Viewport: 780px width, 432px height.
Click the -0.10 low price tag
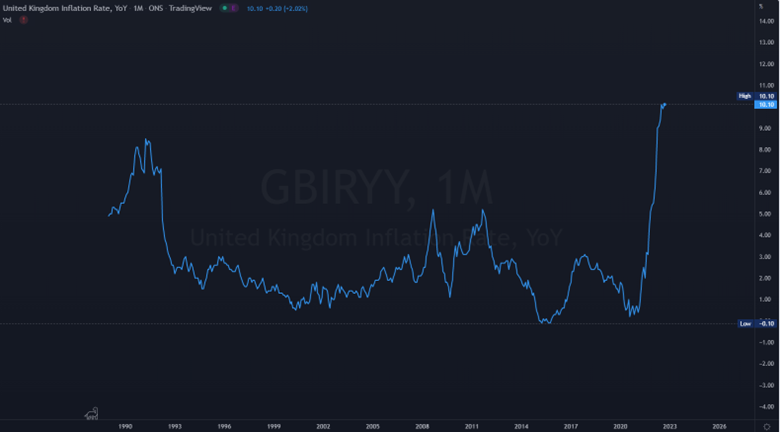click(x=766, y=324)
